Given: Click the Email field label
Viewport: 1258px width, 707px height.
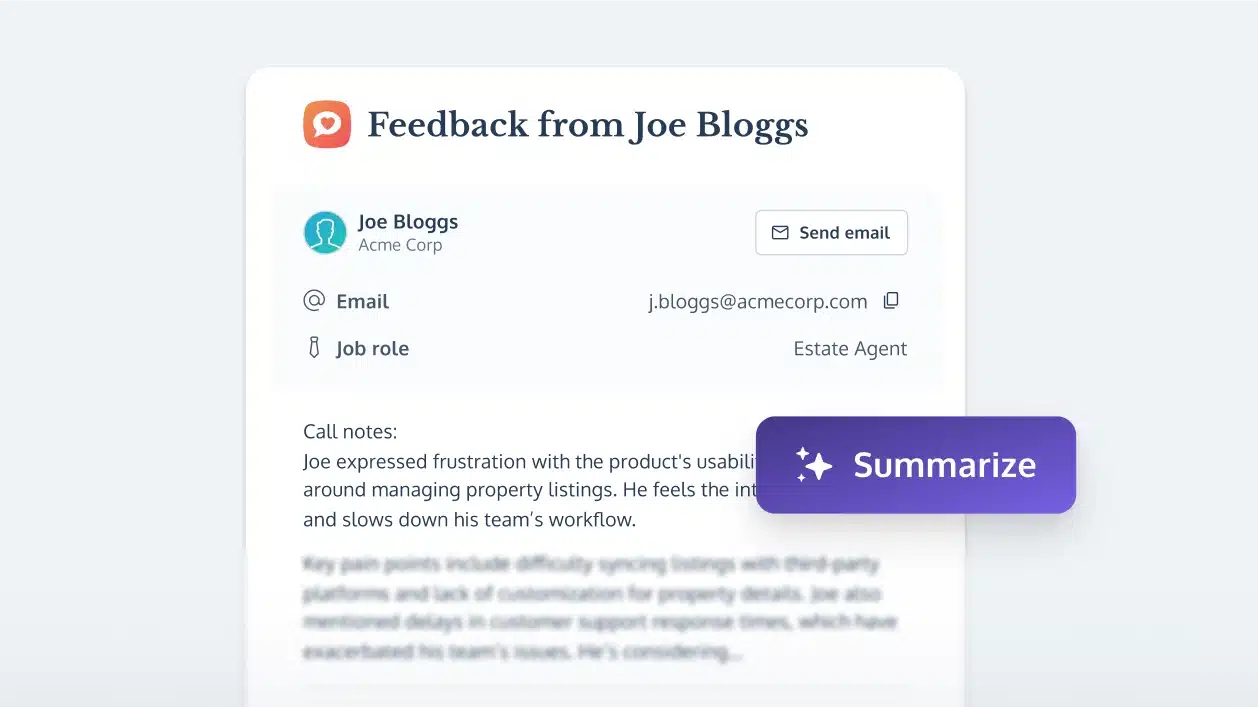Looking at the screenshot, I should coord(362,302).
